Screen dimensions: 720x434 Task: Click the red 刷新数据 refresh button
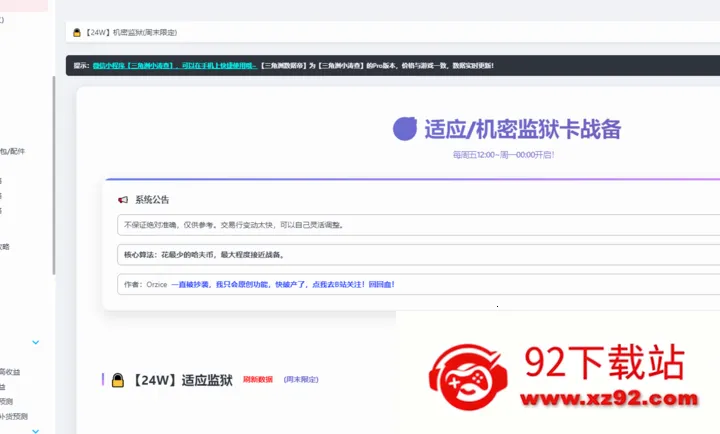pyautogui.click(x=257, y=380)
